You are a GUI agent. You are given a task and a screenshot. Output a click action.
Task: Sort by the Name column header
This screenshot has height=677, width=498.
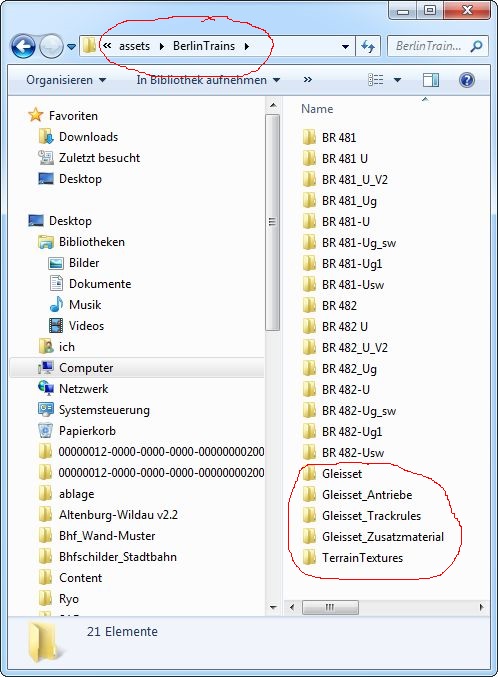(317, 109)
